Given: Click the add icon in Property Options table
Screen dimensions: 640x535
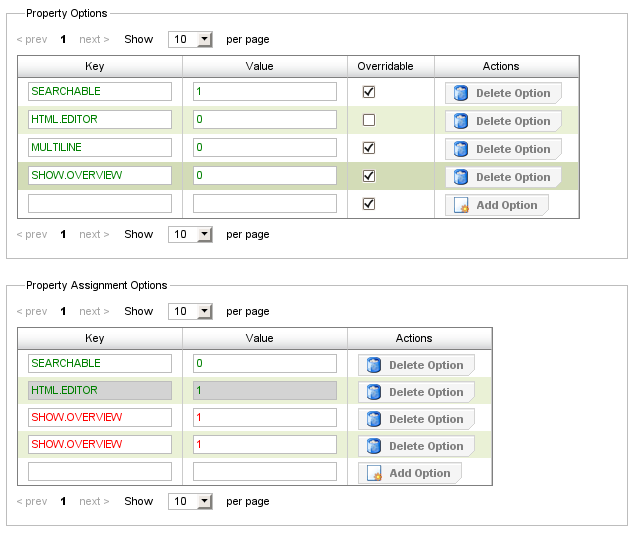Looking at the screenshot, I should [x=461, y=205].
